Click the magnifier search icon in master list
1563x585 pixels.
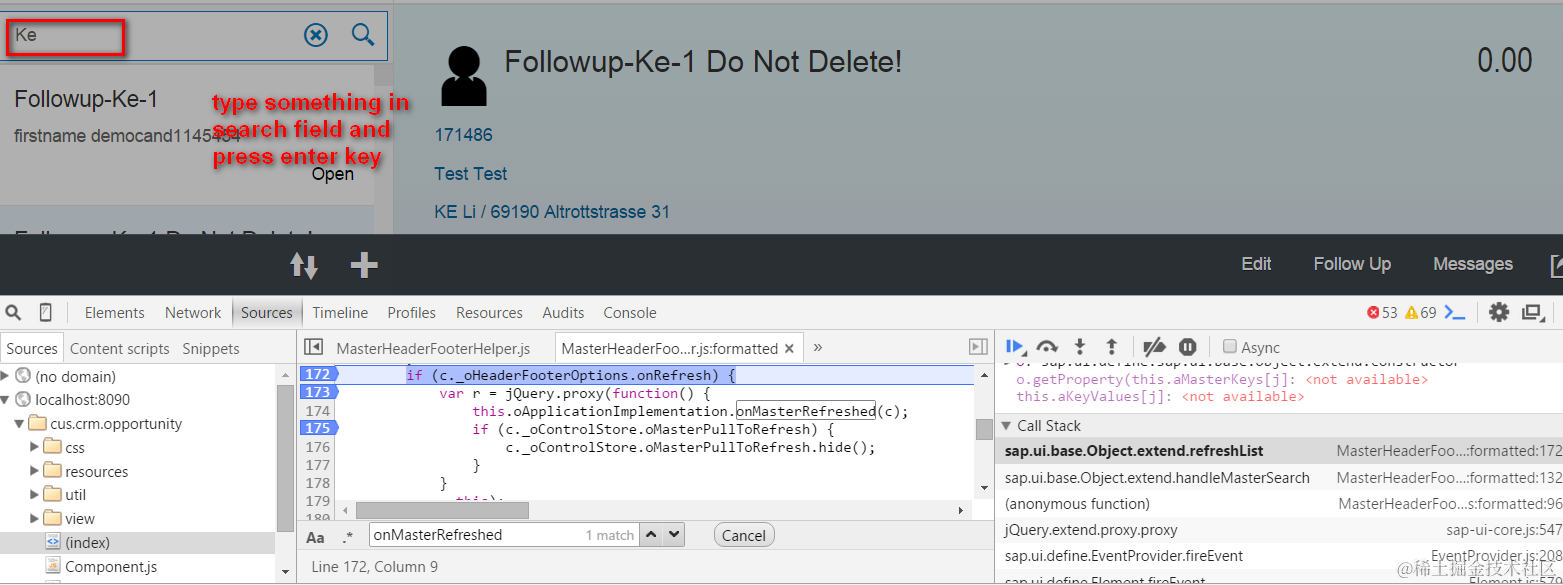tap(363, 35)
